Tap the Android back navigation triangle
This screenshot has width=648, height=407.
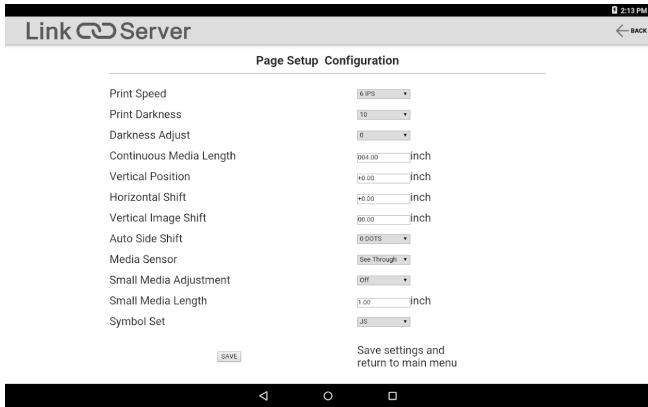click(264, 396)
